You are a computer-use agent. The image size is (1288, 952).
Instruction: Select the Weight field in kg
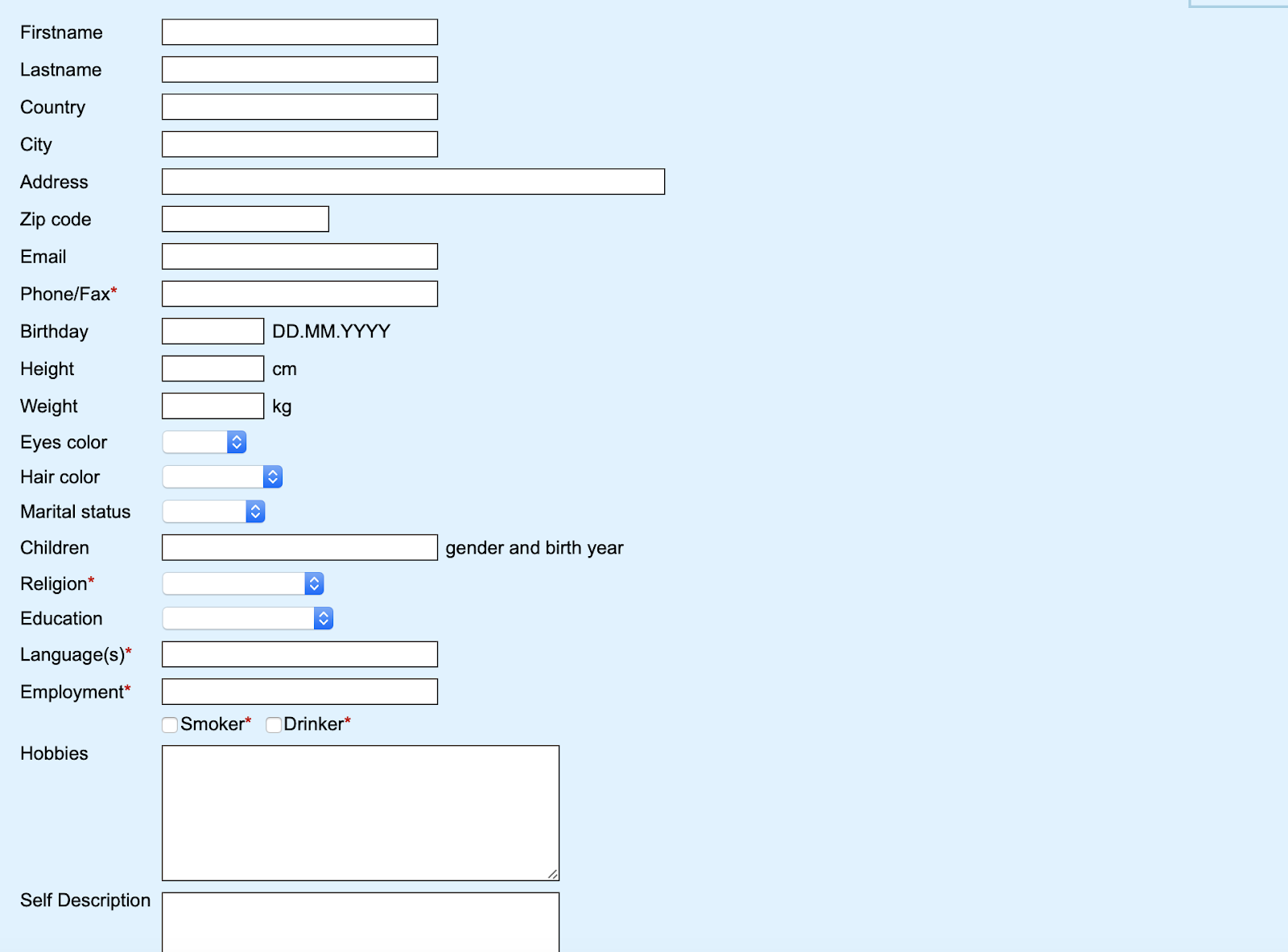(213, 406)
